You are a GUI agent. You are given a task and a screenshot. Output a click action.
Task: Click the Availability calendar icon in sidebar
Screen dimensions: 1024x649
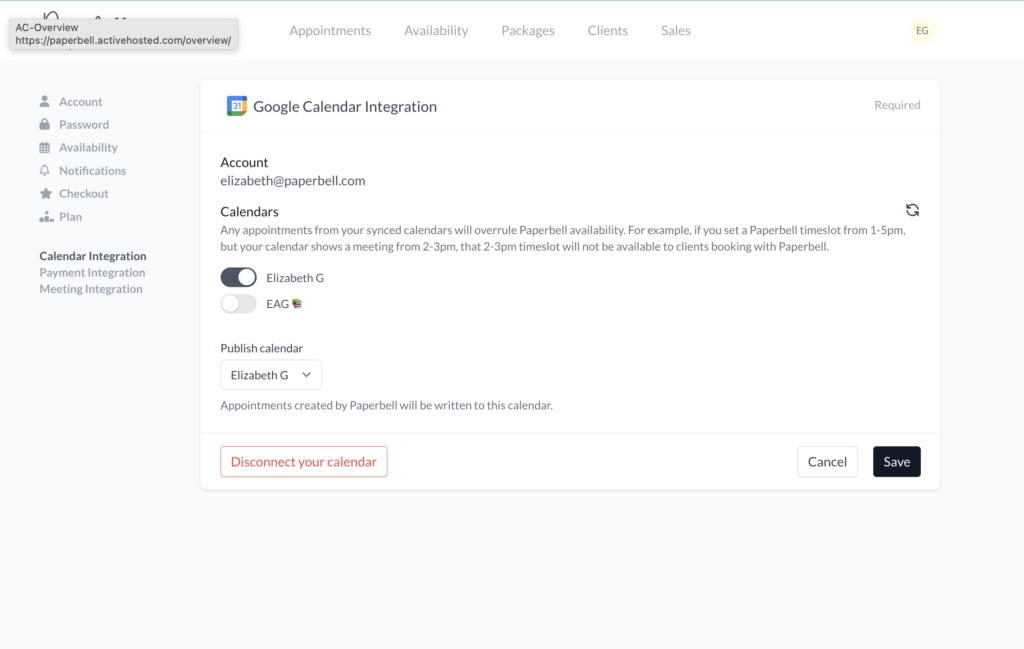tap(45, 148)
